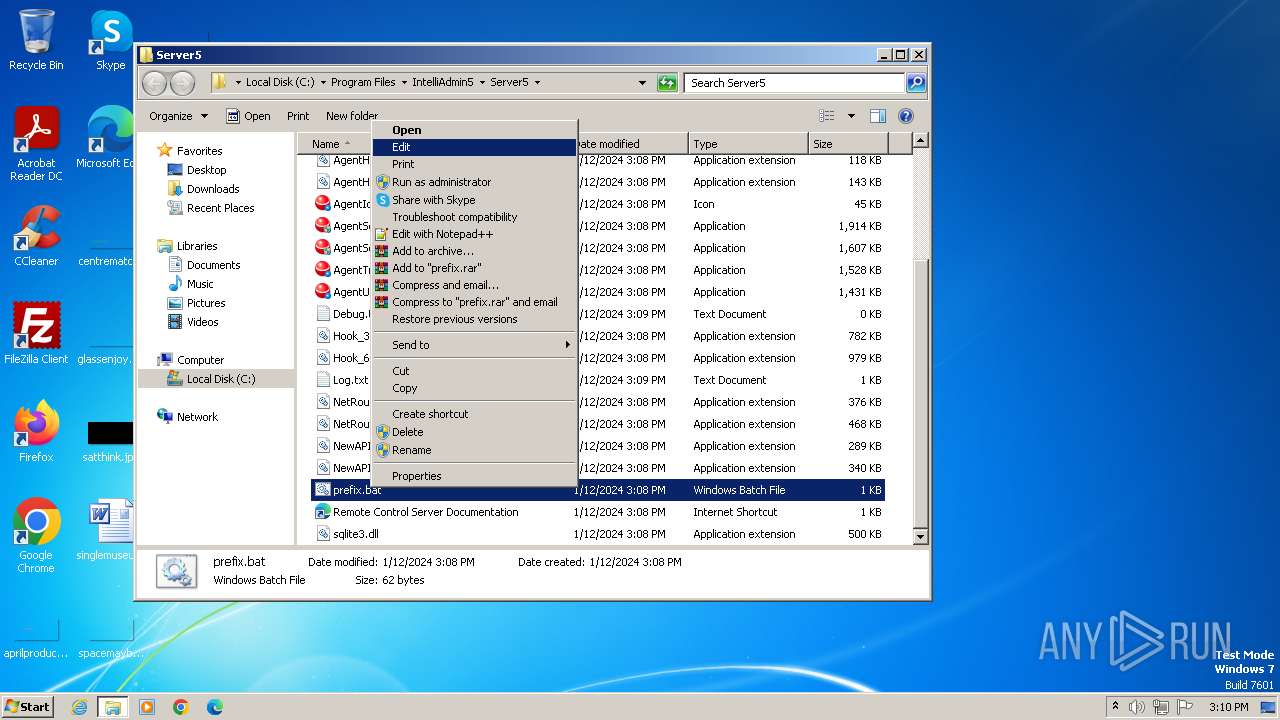This screenshot has width=1280, height=720.
Task: Expand the Send to submenu
Action: pos(474,345)
